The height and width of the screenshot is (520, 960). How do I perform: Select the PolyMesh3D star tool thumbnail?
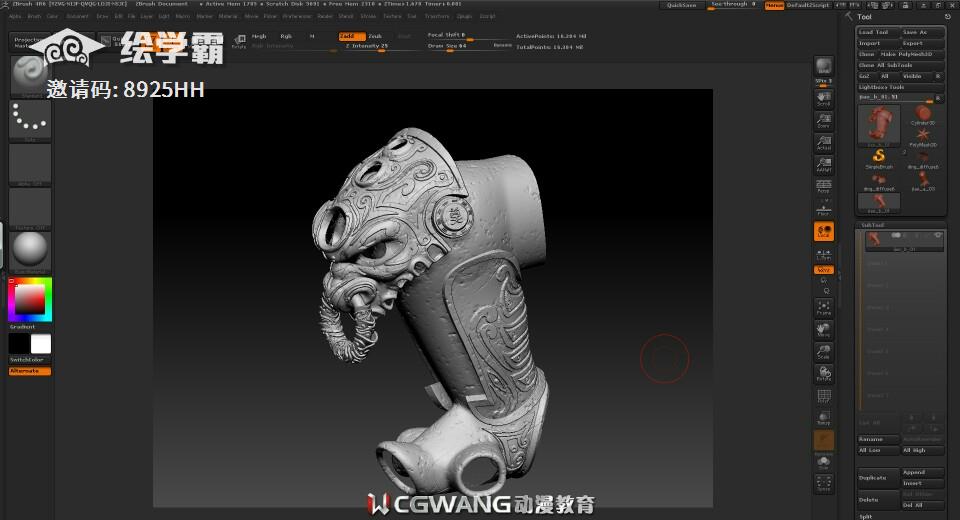click(x=923, y=137)
